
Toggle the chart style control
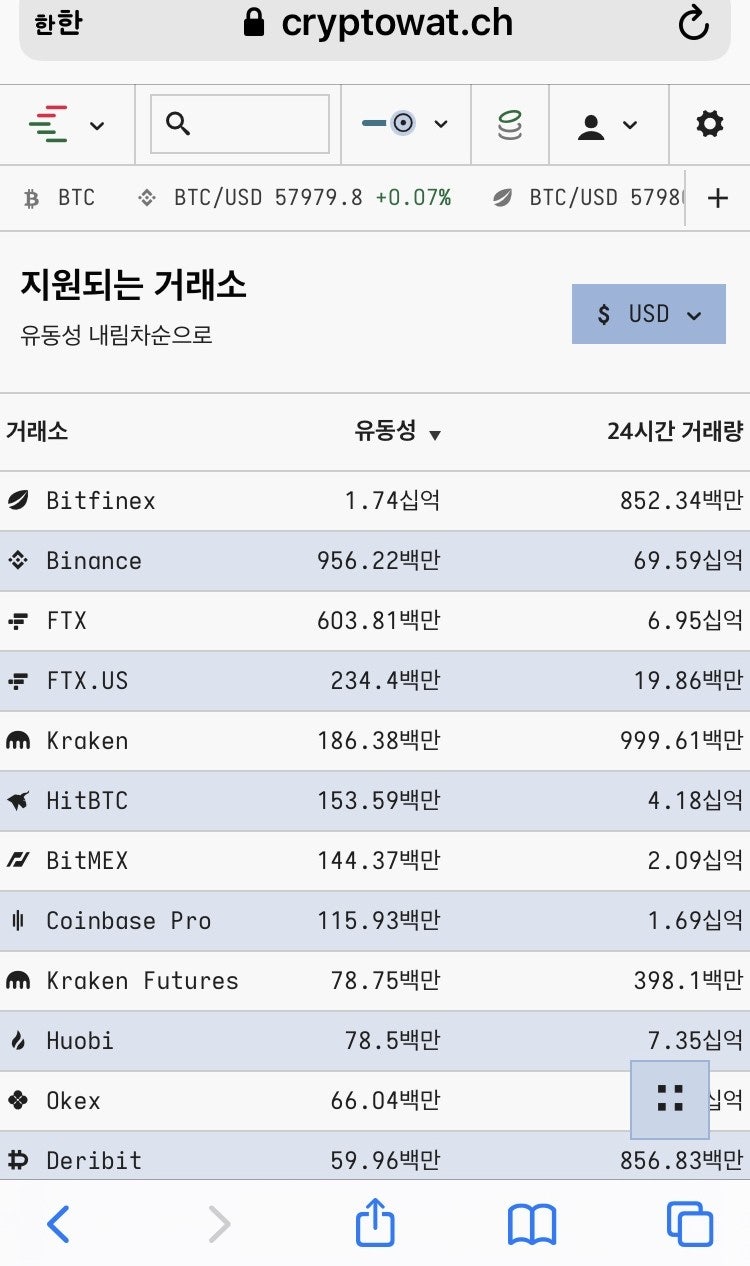point(405,124)
